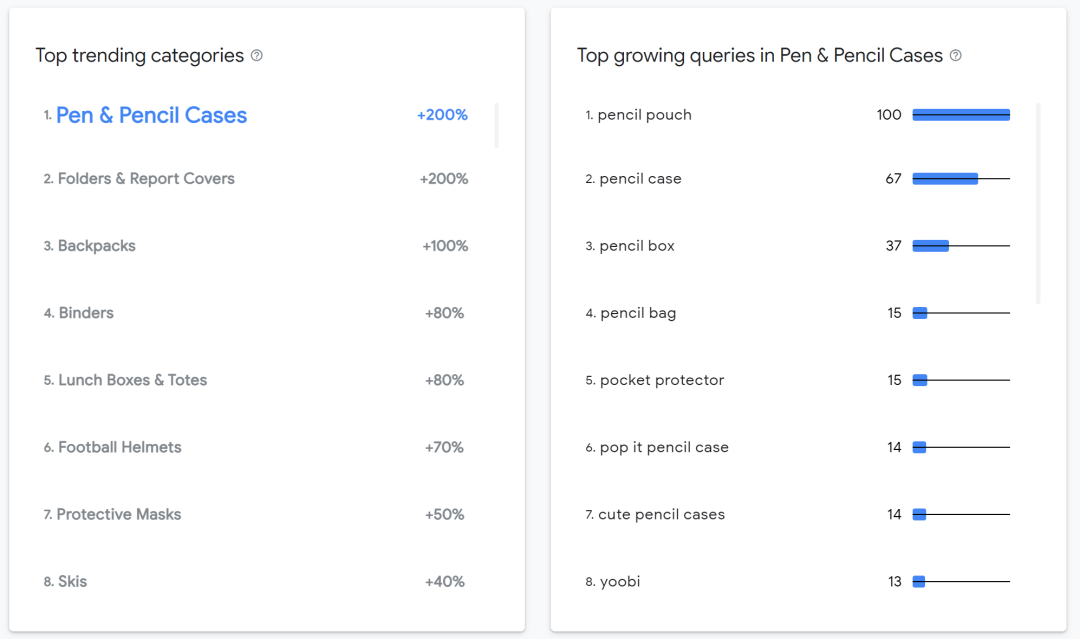Click help icon beside Top growing queries
Viewport: 1080px width, 639px height.
tap(956, 56)
